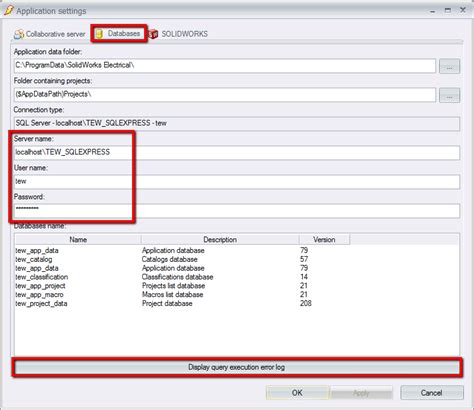Image resolution: width=474 pixels, height=410 pixels.
Task: Click the SOLIDWORKS red cube icon
Action: coord(153,34)
